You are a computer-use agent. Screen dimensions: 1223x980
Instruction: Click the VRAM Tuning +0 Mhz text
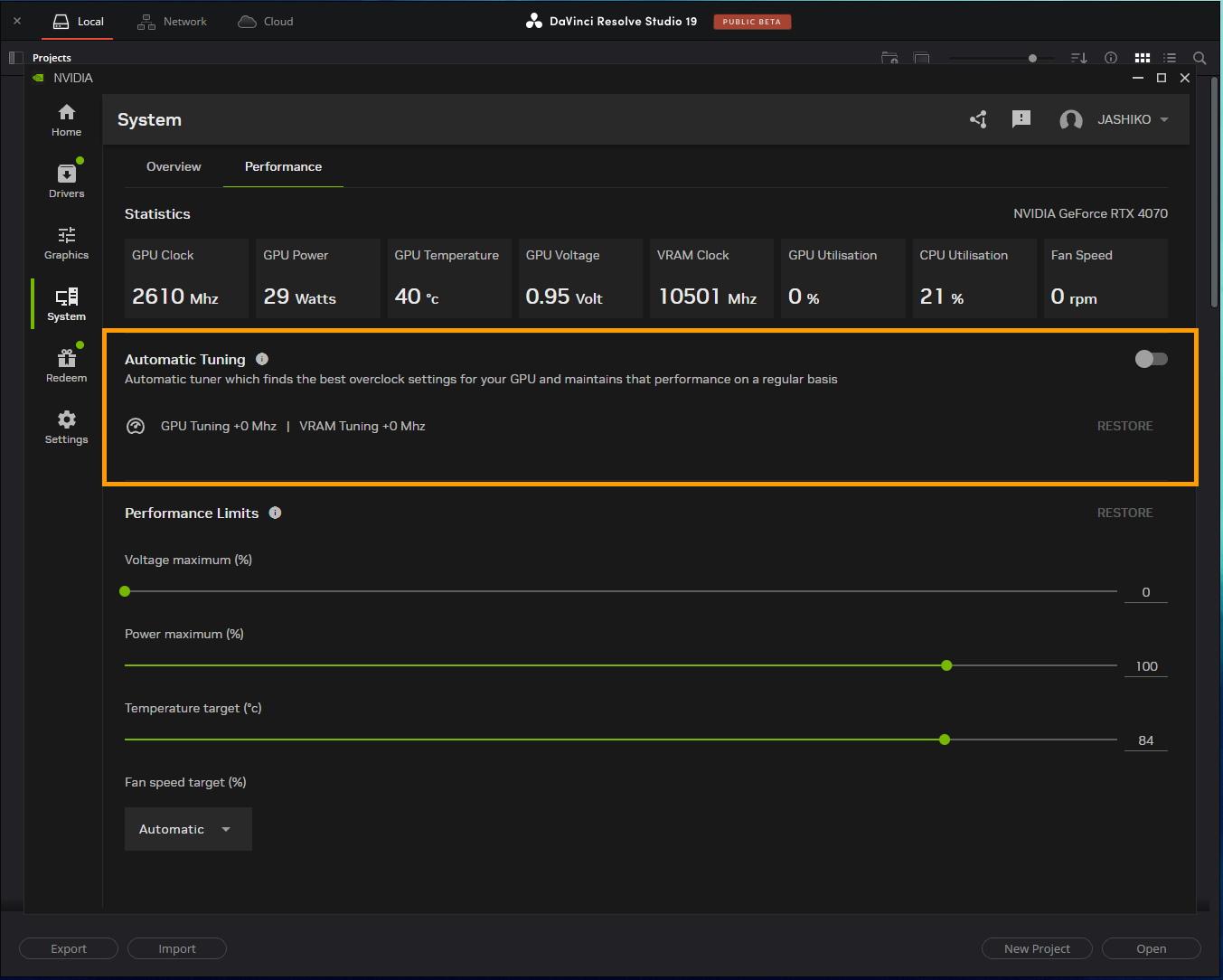(362, 426)
